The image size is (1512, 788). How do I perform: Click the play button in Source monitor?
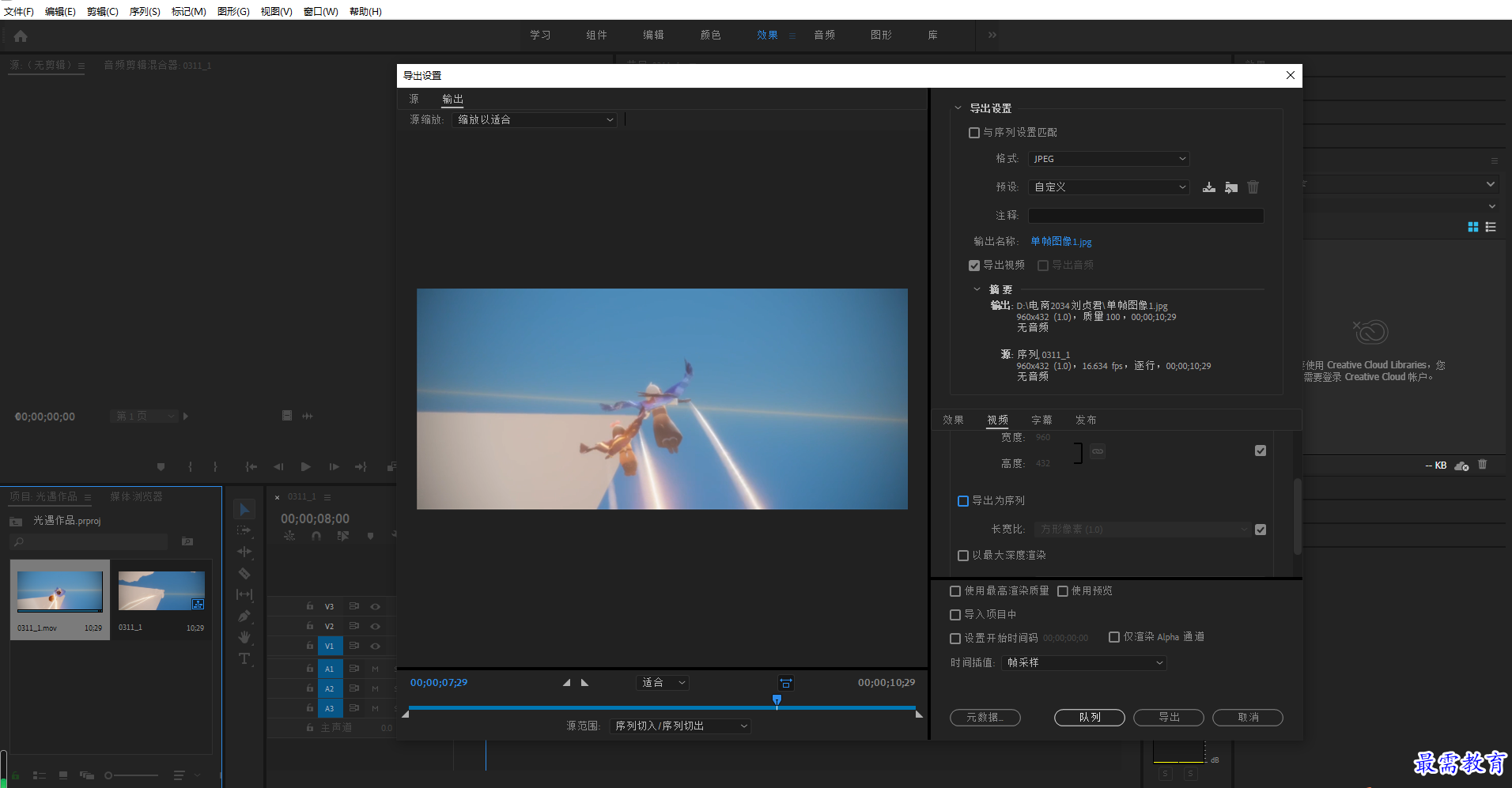306,467
